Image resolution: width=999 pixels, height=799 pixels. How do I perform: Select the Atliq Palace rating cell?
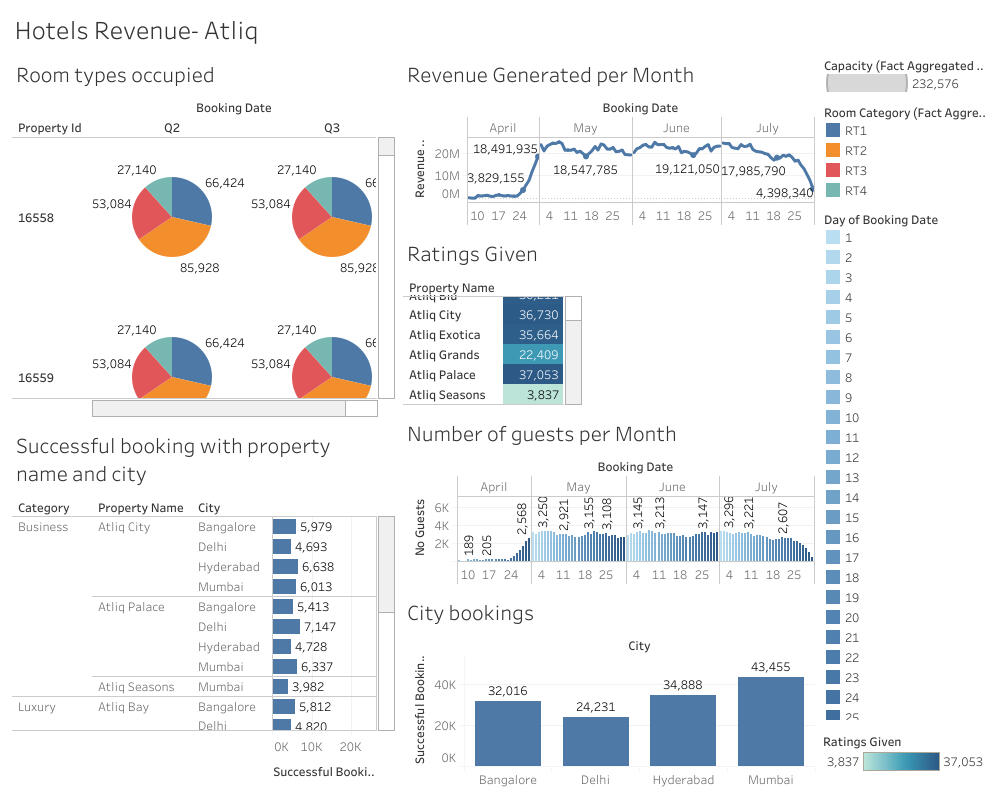[533, 375]
